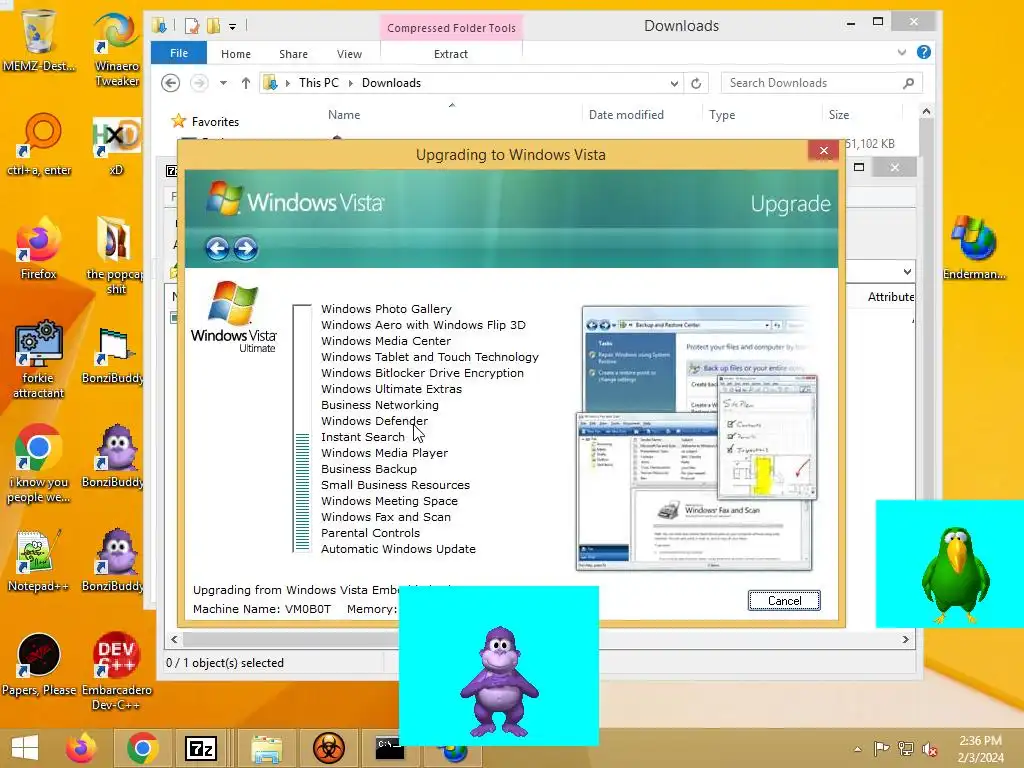The image size is (1024, 768).
Task: Click Downloads in the address breadcrumb
Action: [x=391, y=83]
